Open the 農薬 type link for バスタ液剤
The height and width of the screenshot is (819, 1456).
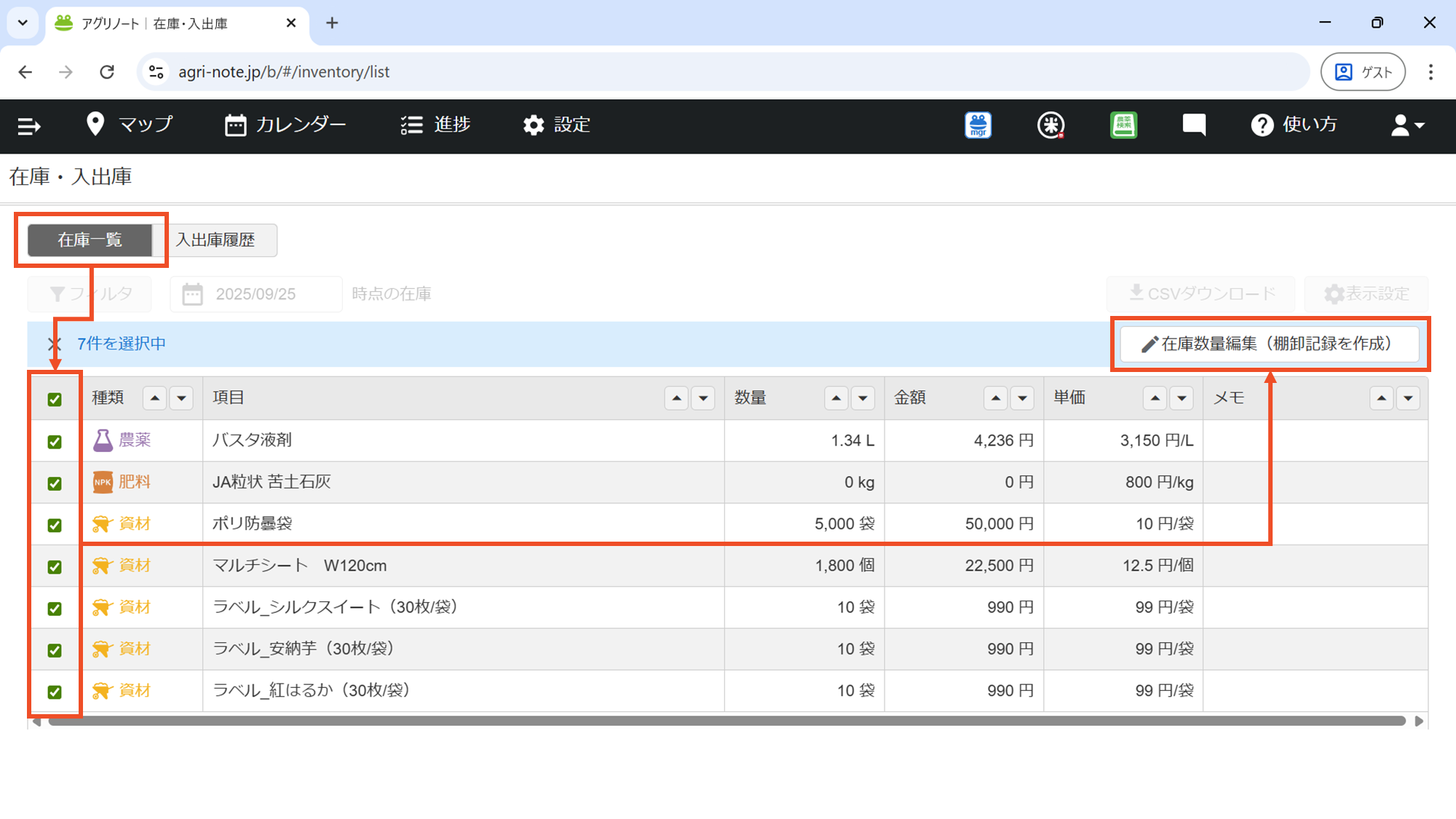pos(135,440)
